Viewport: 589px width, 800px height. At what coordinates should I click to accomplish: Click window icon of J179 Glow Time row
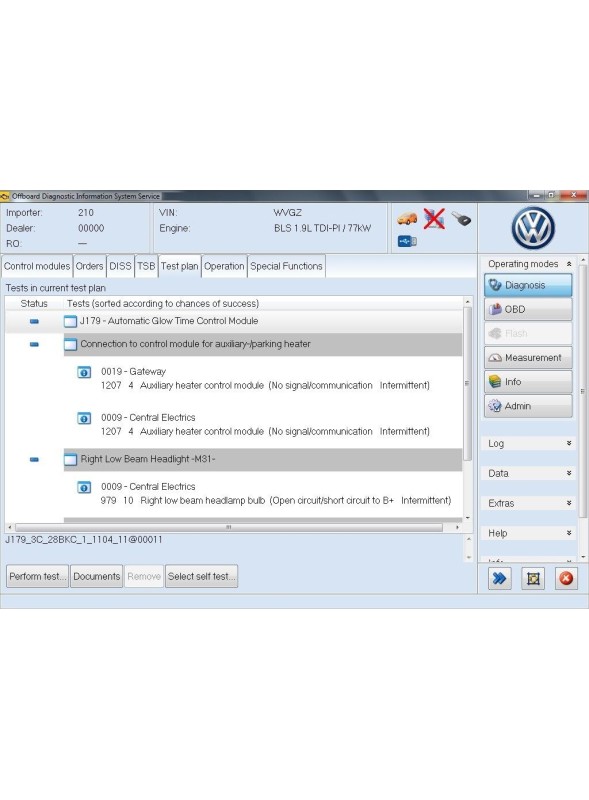coord(70,321)
